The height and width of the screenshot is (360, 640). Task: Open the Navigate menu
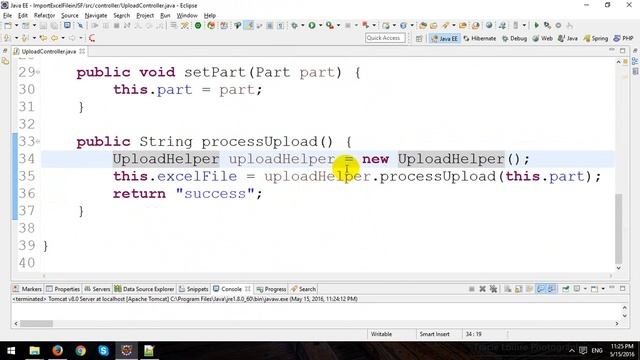[x=96, y=16]
